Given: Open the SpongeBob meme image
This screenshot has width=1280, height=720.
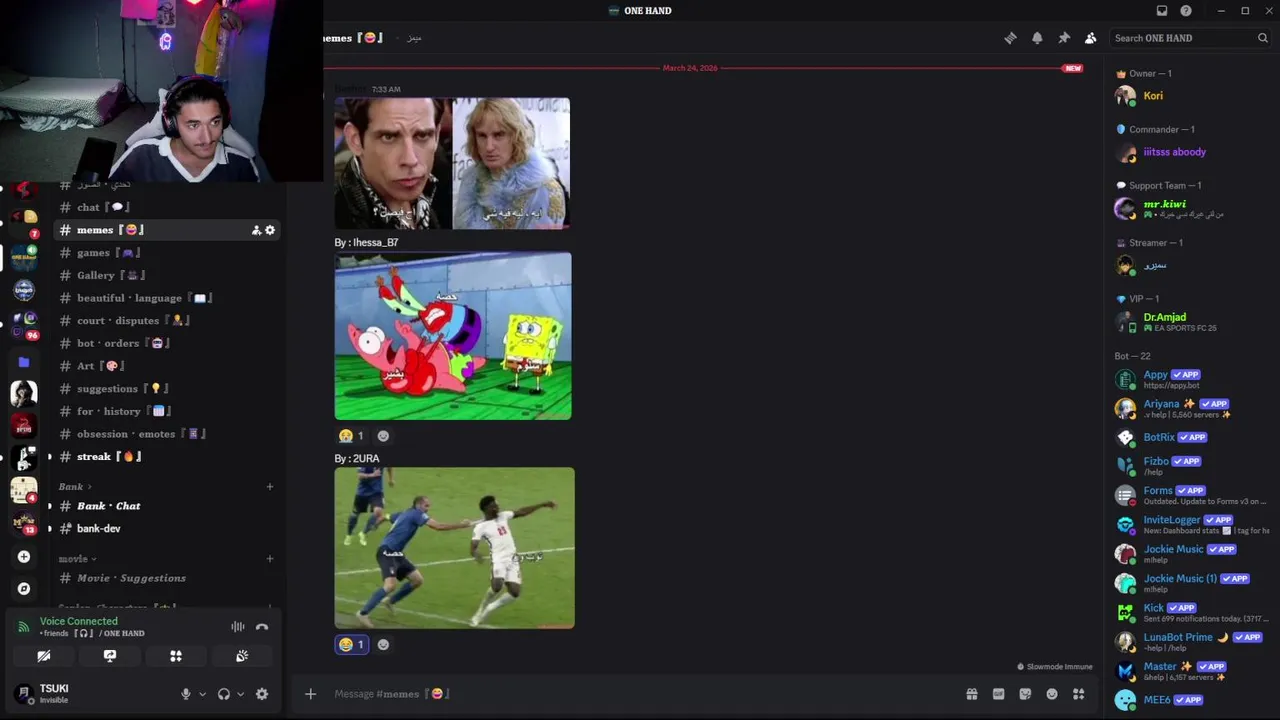Looking at the screenshot, I should click(453, 336).
